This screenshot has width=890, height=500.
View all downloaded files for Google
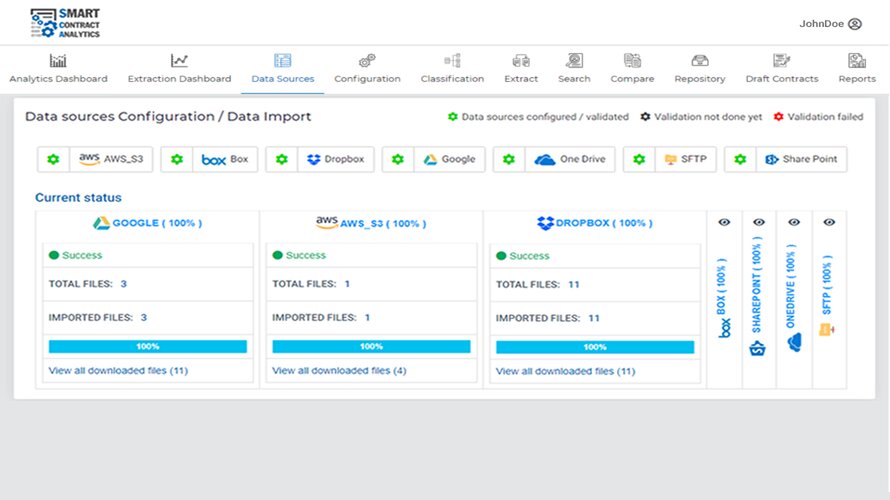pyautogui.click(x=117, y=371)
